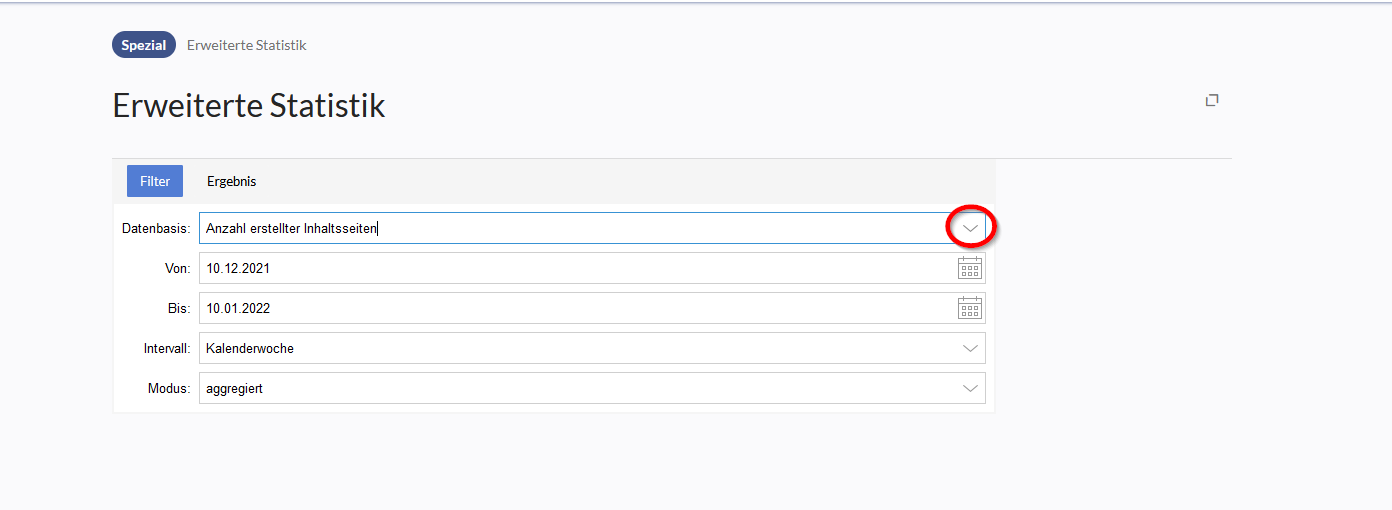
Task: Click the Modus label
Action: tap(170, 388)
